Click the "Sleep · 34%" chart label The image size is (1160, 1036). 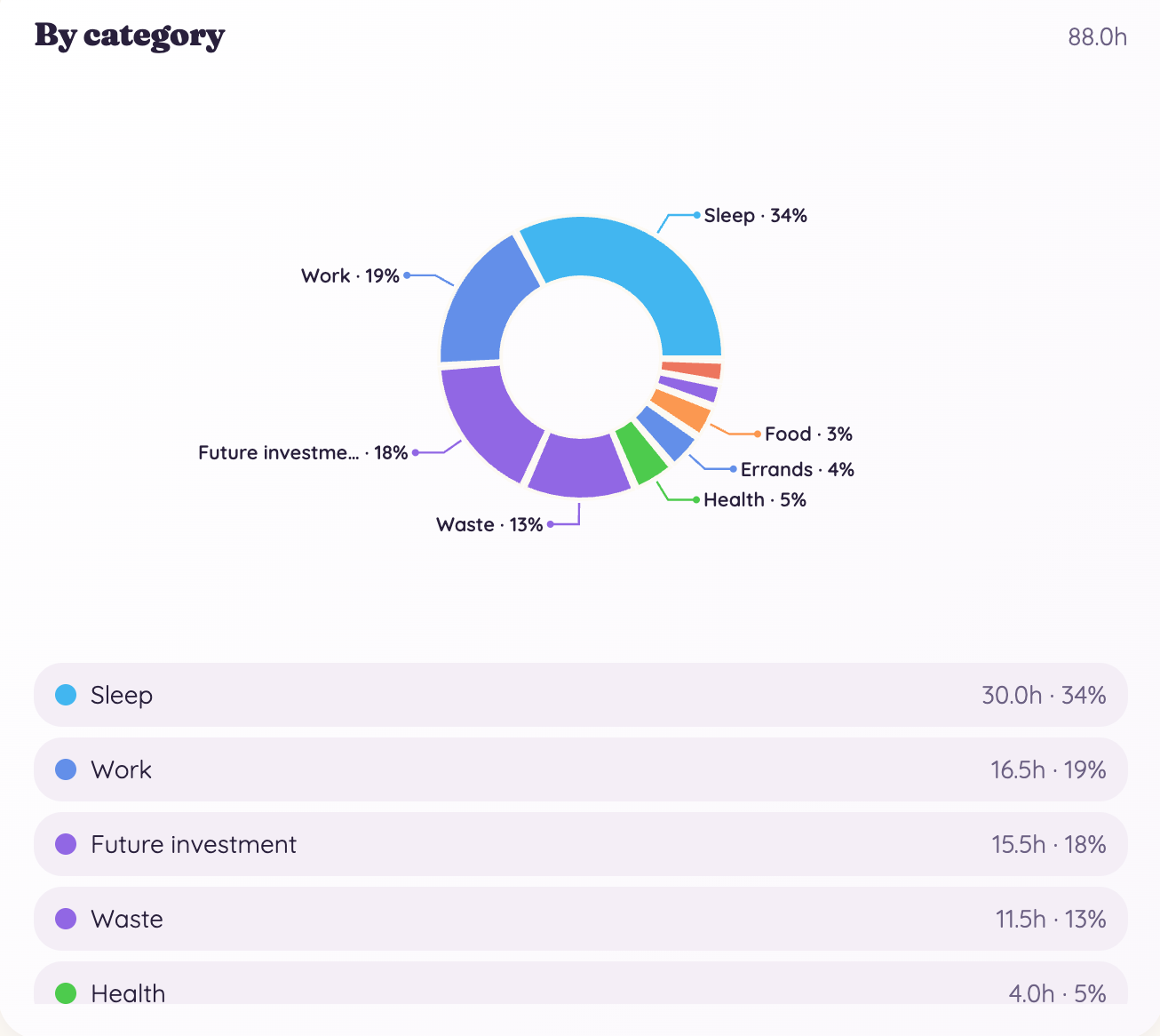click(756, 216)
